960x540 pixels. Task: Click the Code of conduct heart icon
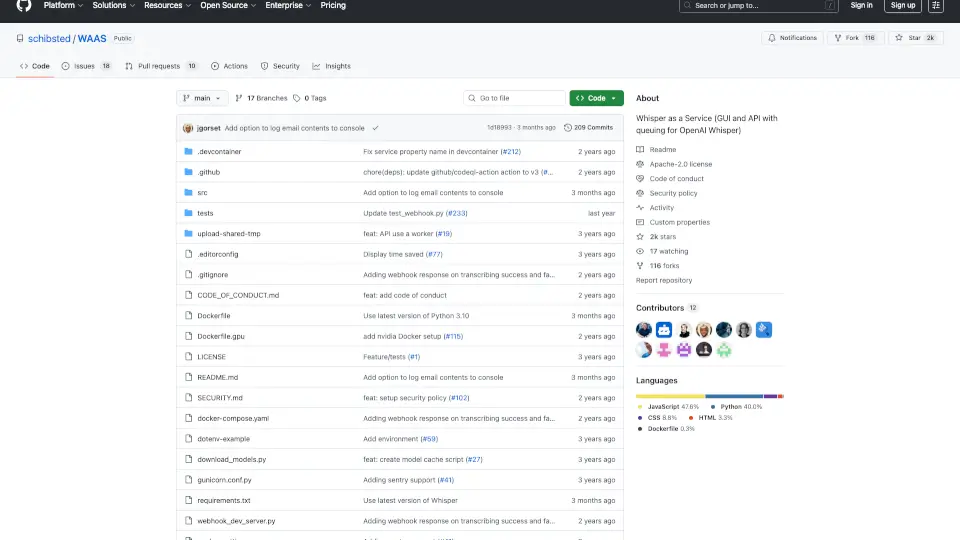click(640, 179)
